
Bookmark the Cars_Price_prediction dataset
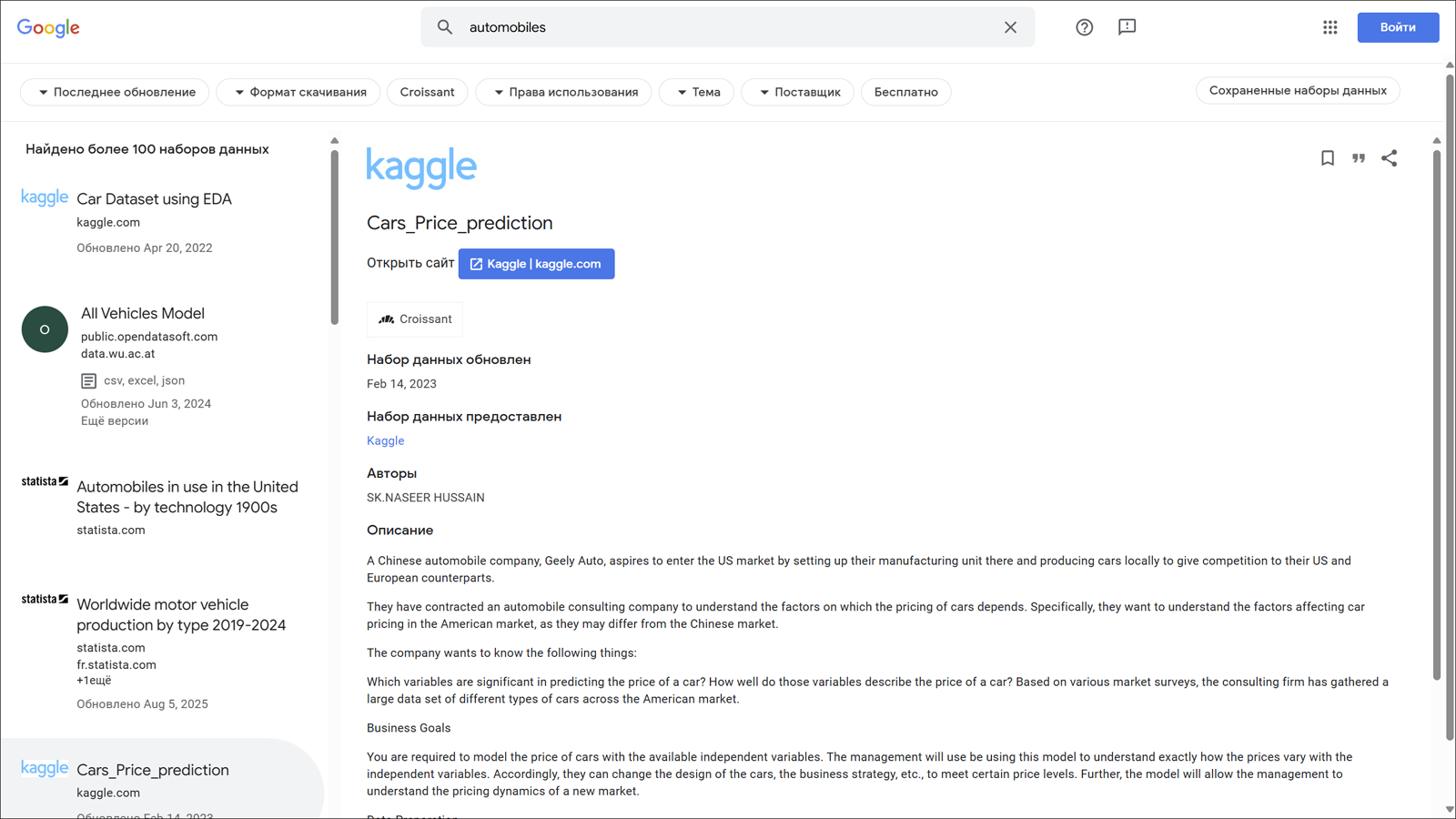coord(1328,158)
